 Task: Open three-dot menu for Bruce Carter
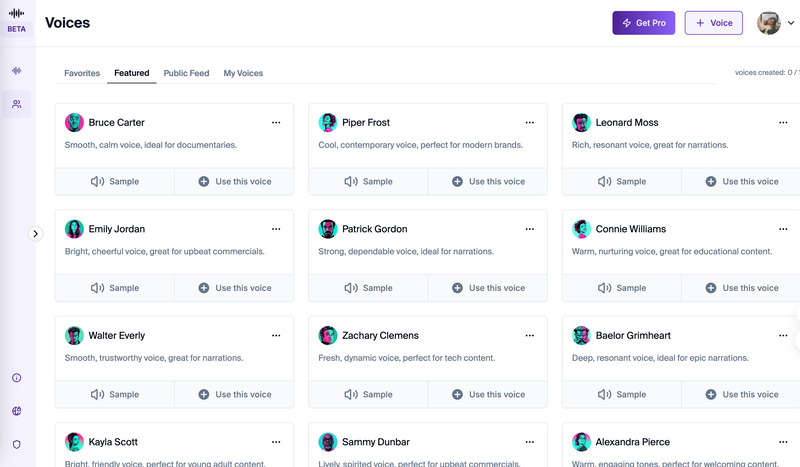(276, 123)
